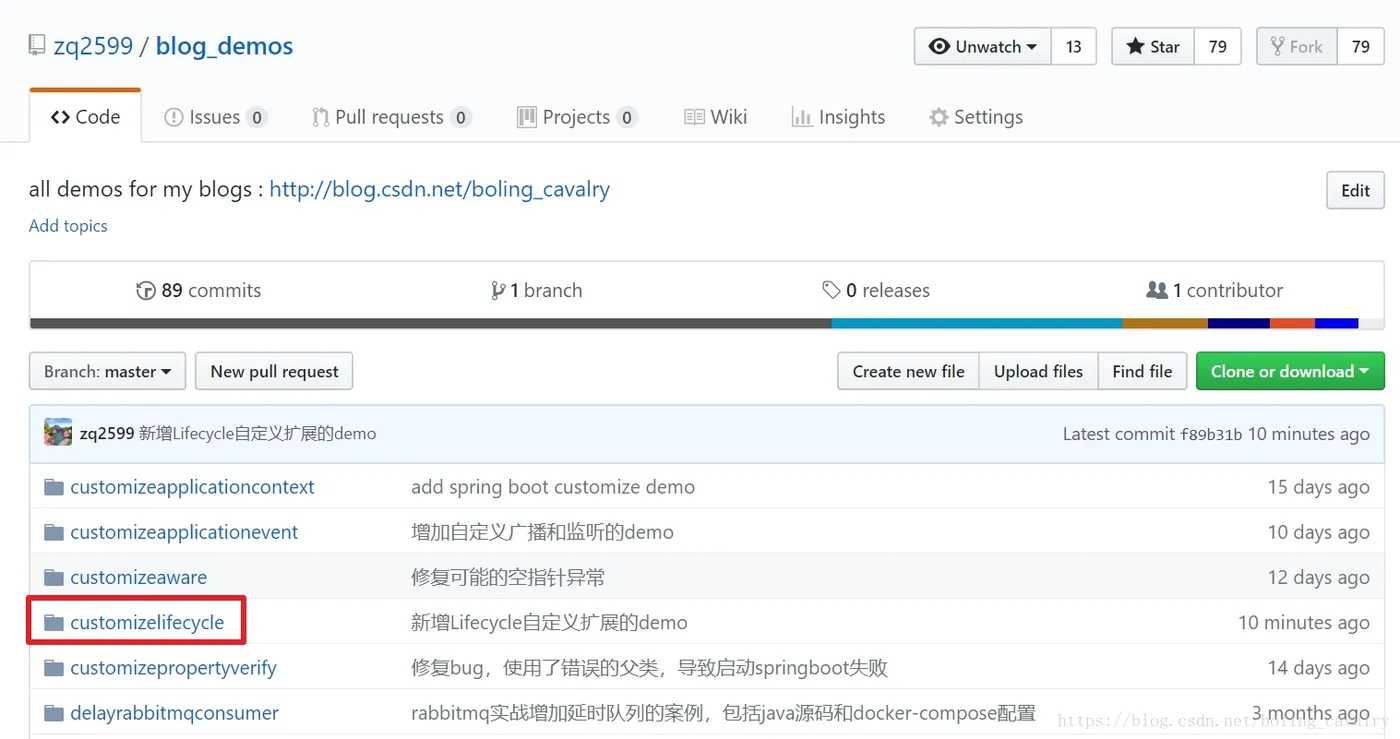Viewport: 1400px width, 739px height.
Task: Open the delayrabbitmqconsumer folder
Action: (174, 713)
